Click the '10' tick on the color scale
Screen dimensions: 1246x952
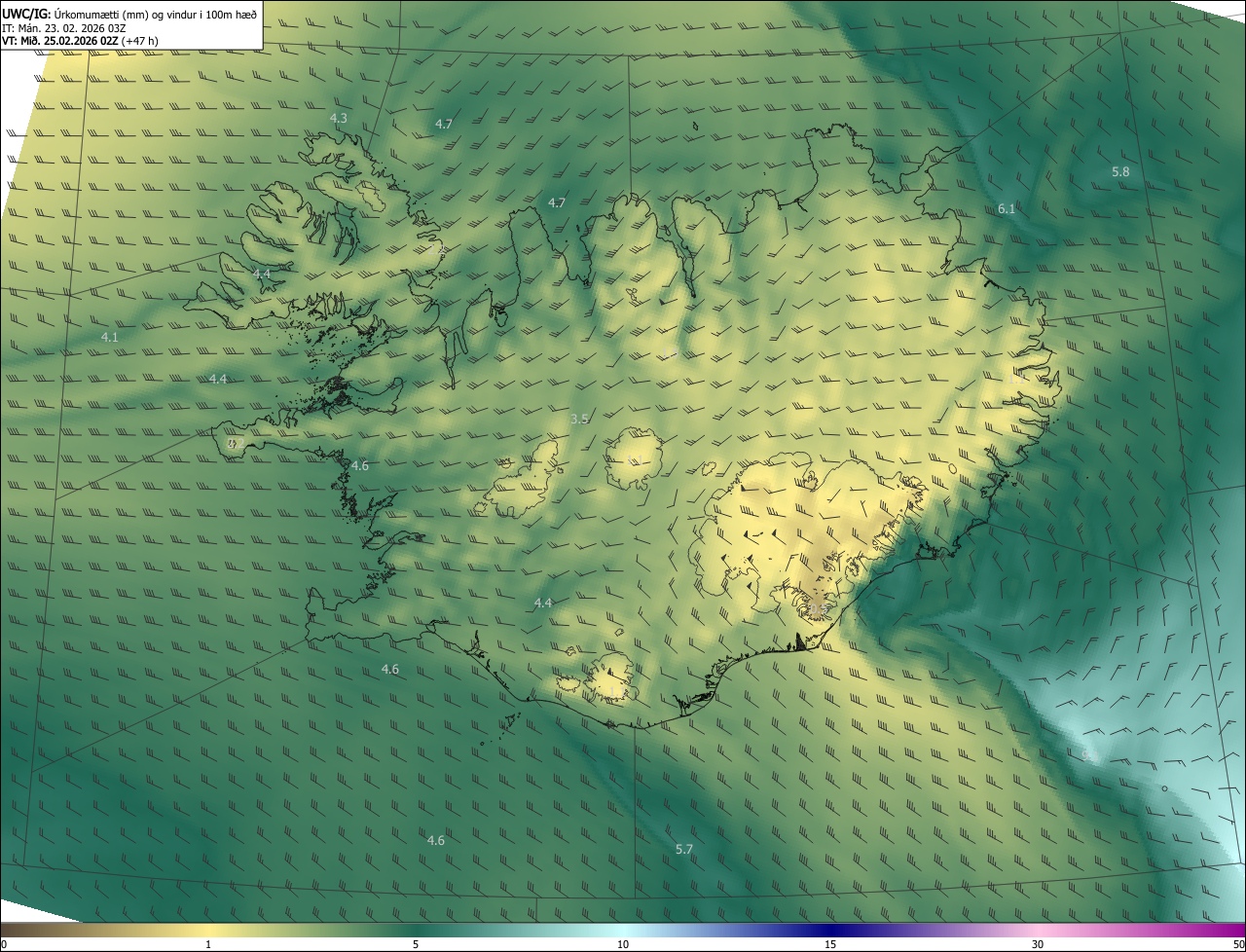tap(623, 944)
